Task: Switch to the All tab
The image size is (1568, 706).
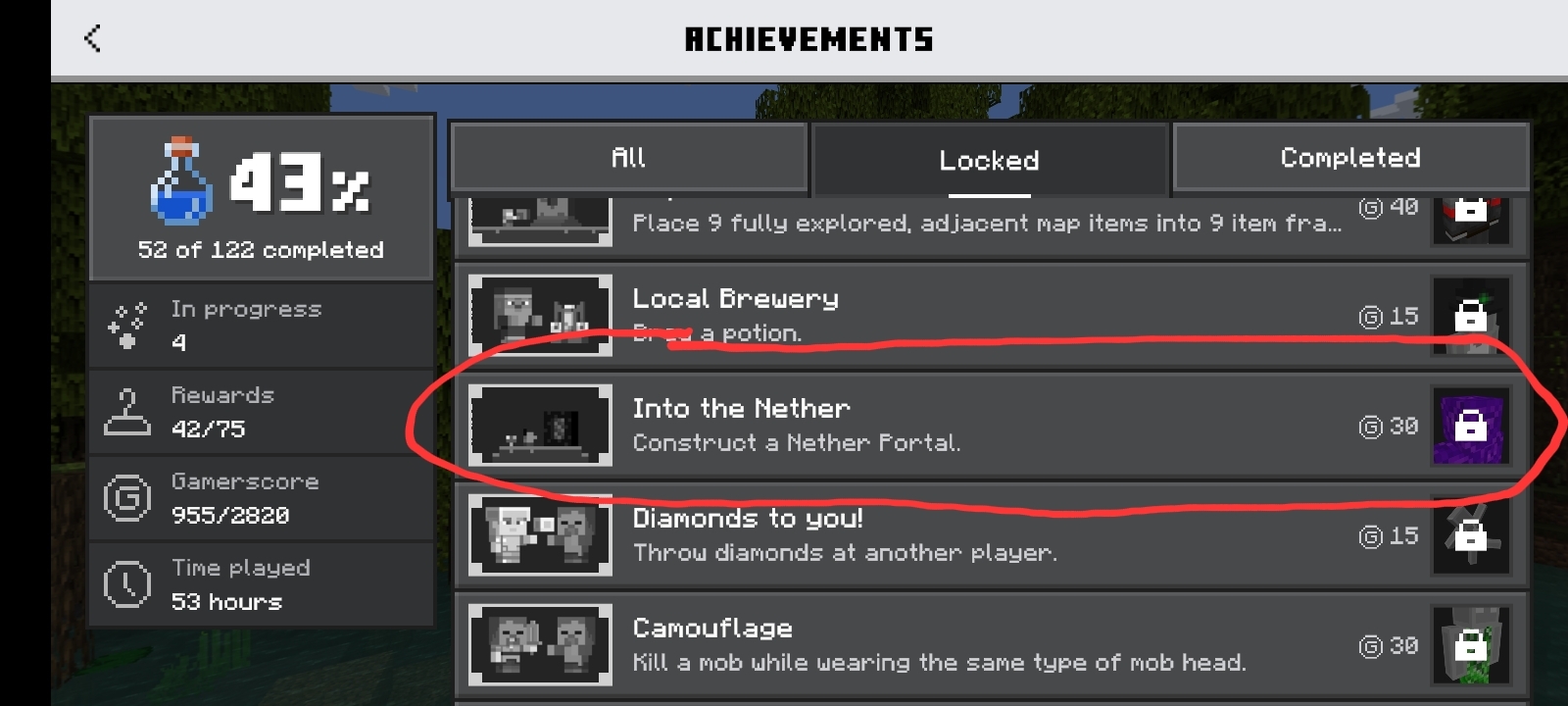Action: [628, 157]
